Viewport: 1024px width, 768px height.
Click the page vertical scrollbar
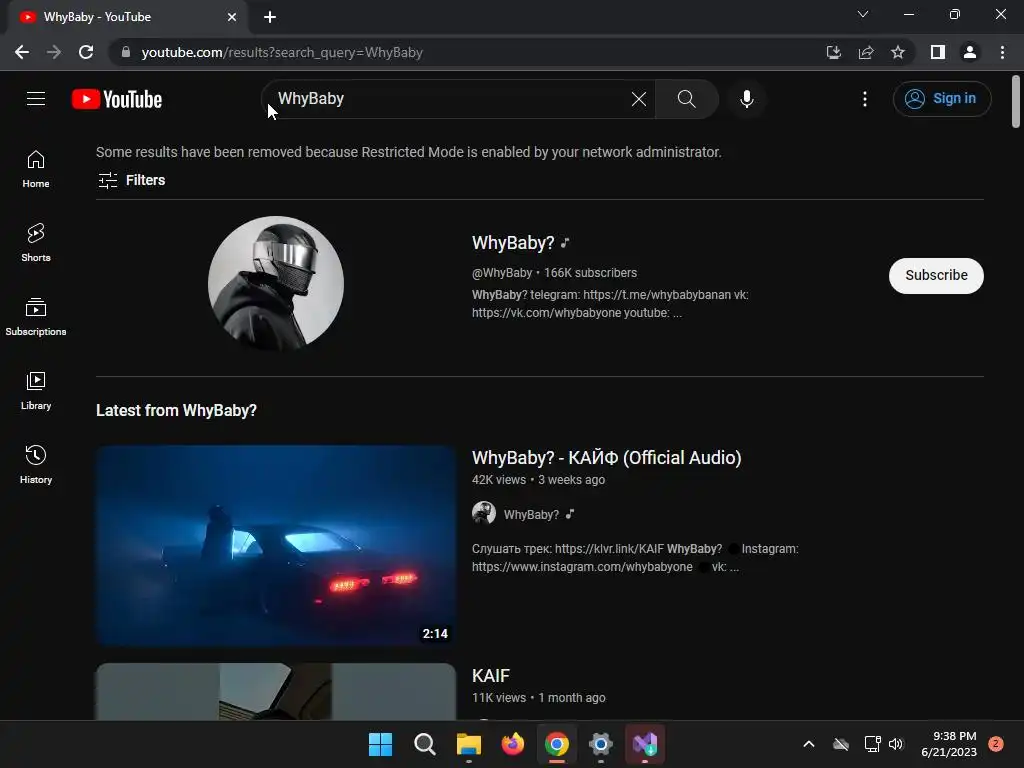pyautogui.click(x=1016, y=102)
